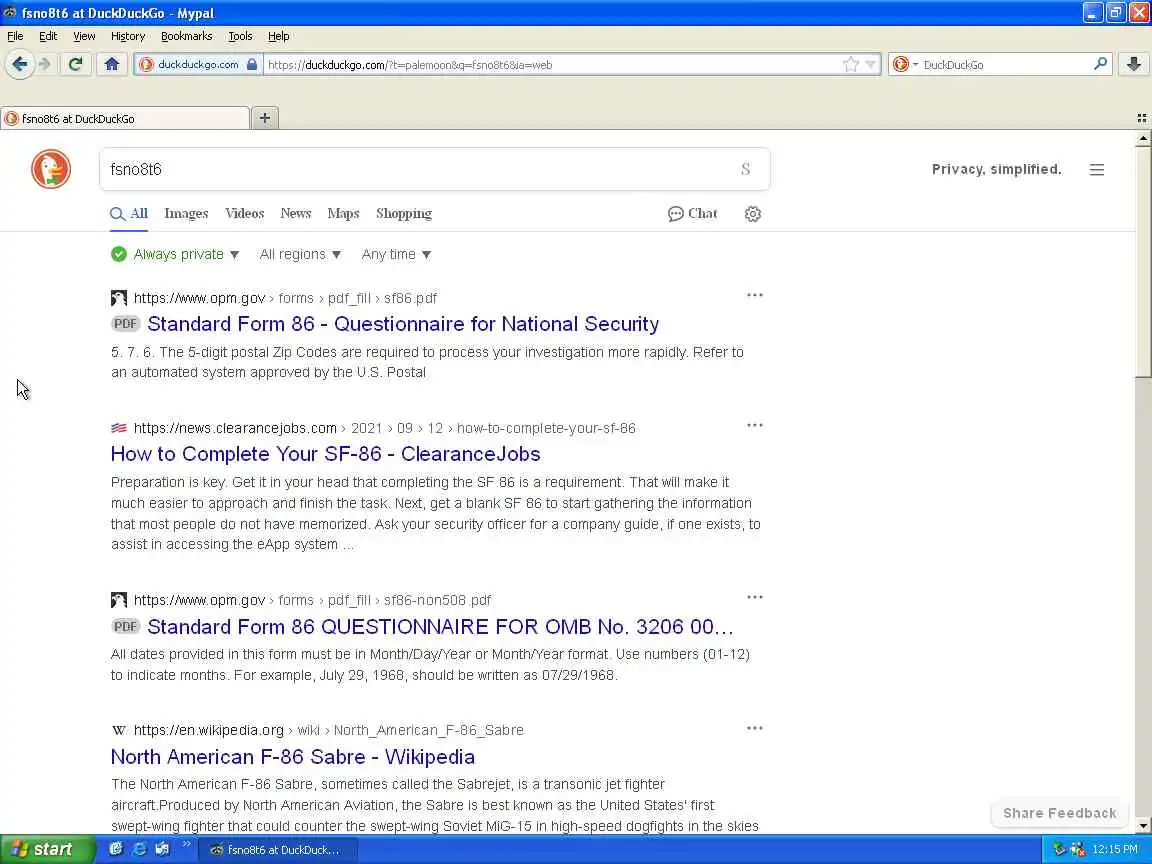Click Internet Explorer quick launch icon
1152x864 pixels.
pyautogui.click(x=139, y=849)
